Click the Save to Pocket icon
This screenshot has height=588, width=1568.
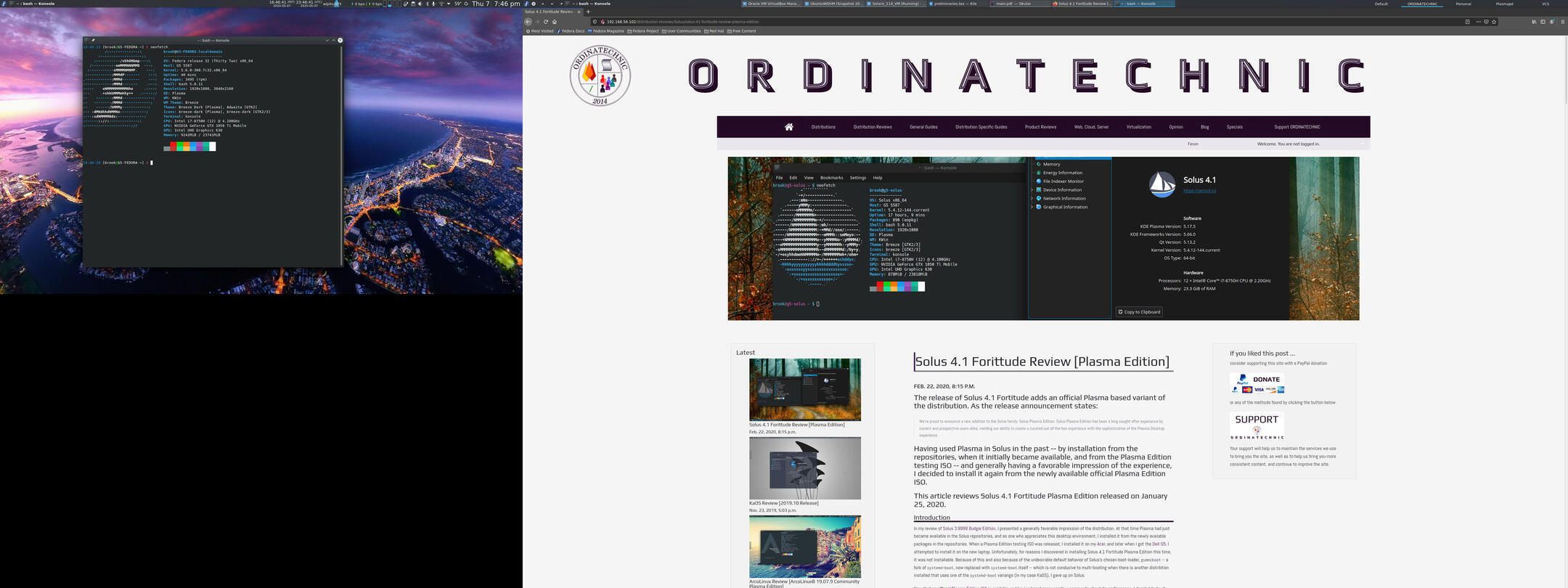tap(1486, 22)
